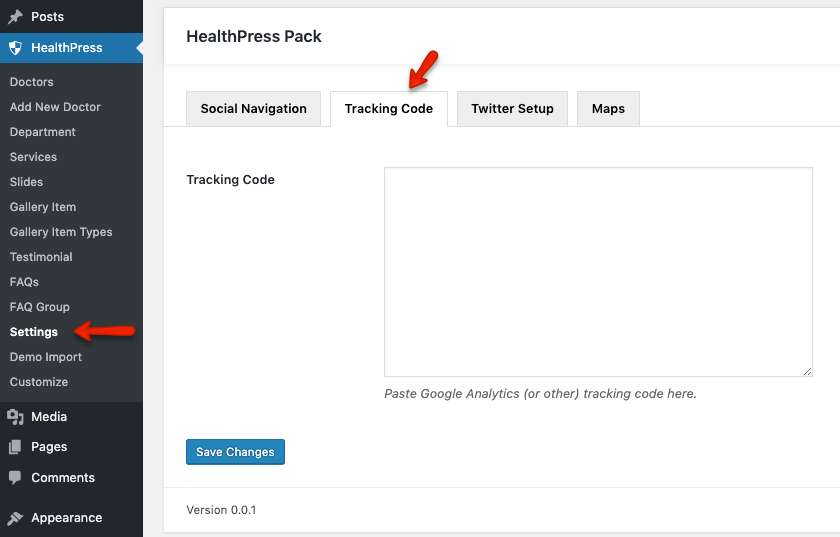Screen dimensions: 840x537
Task: Click inside the Tracking Code textarea
Action: (598, 271)
